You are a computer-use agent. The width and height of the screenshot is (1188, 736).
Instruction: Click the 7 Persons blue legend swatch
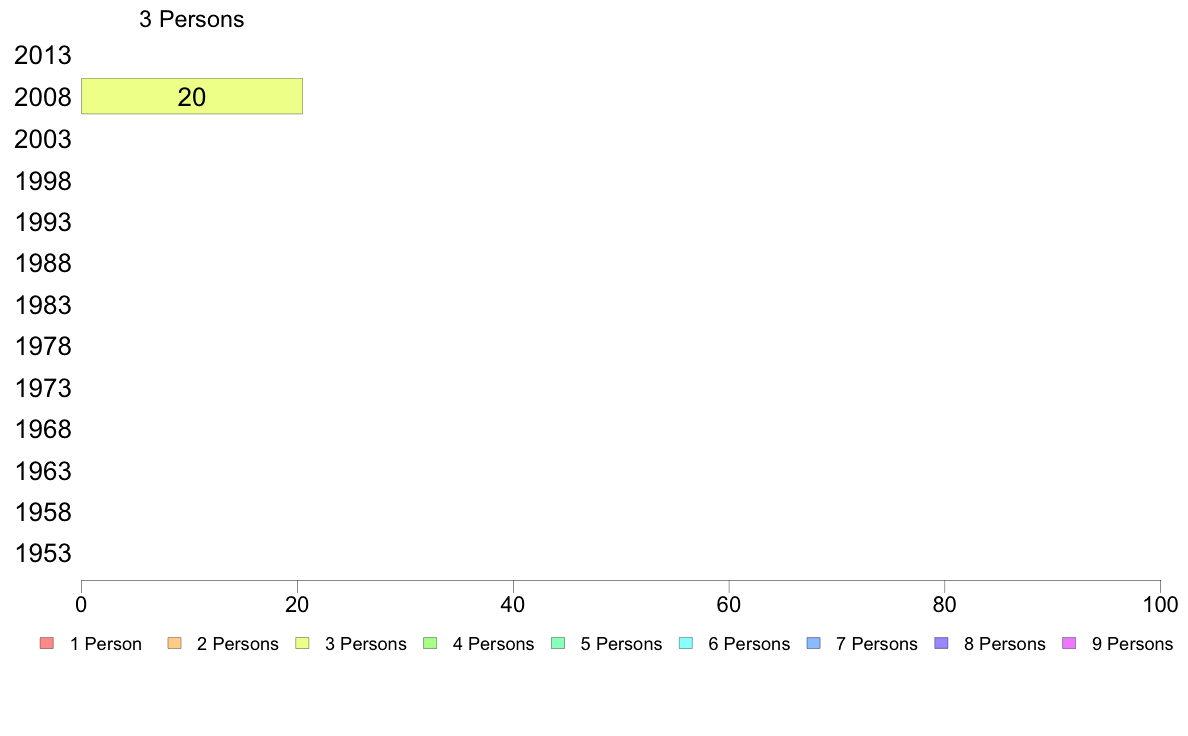(814, 644)
